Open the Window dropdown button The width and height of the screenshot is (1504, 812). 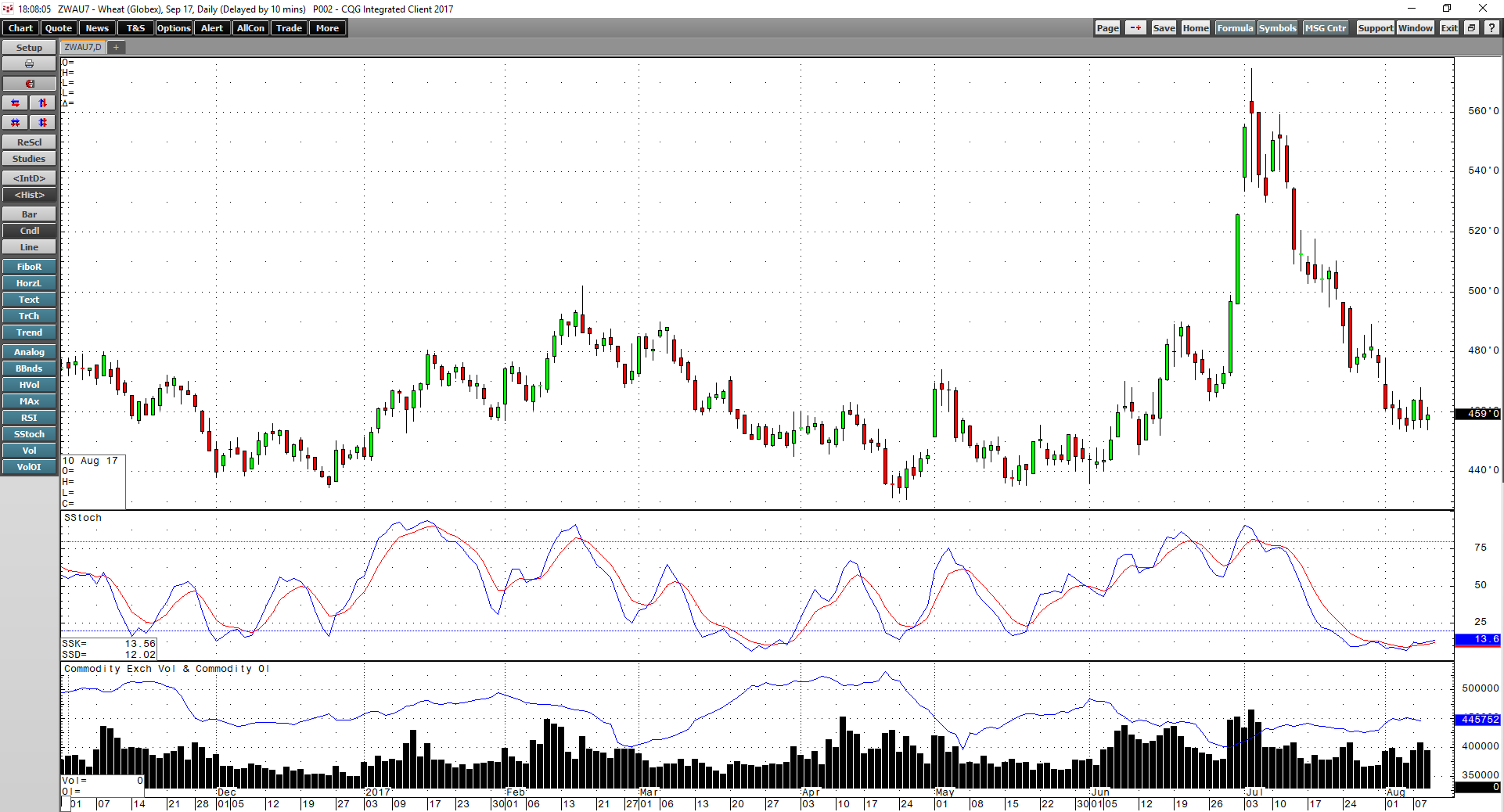click(x=1416, y=28)
